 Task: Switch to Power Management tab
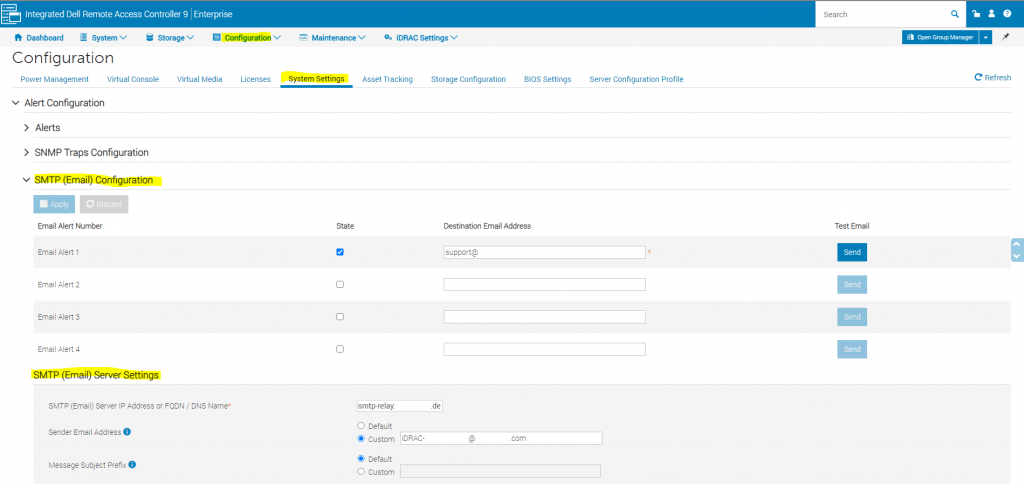click(54, 79)
